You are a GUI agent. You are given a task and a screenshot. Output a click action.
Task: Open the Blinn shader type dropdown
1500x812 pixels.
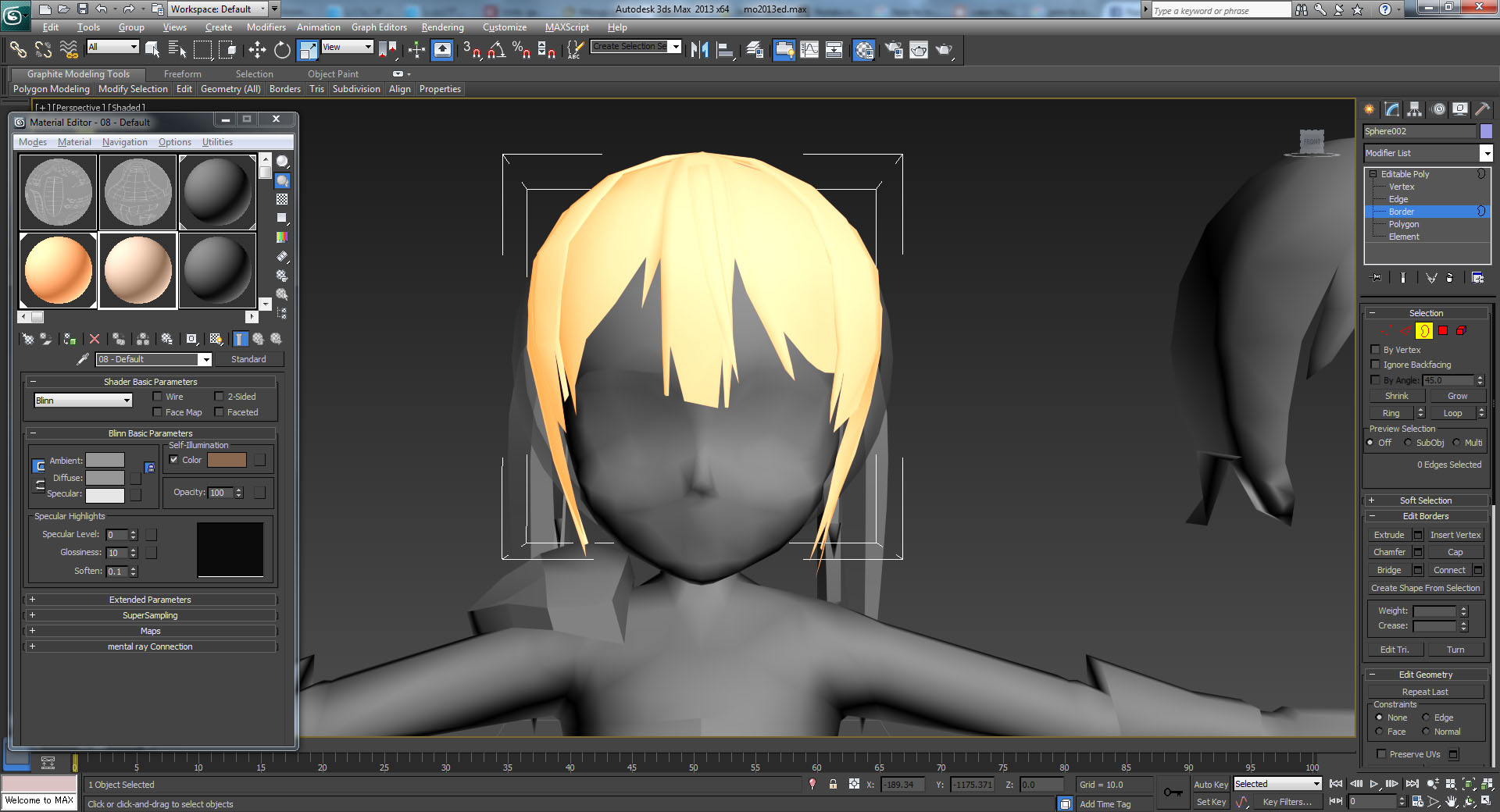tap(83, 401)
